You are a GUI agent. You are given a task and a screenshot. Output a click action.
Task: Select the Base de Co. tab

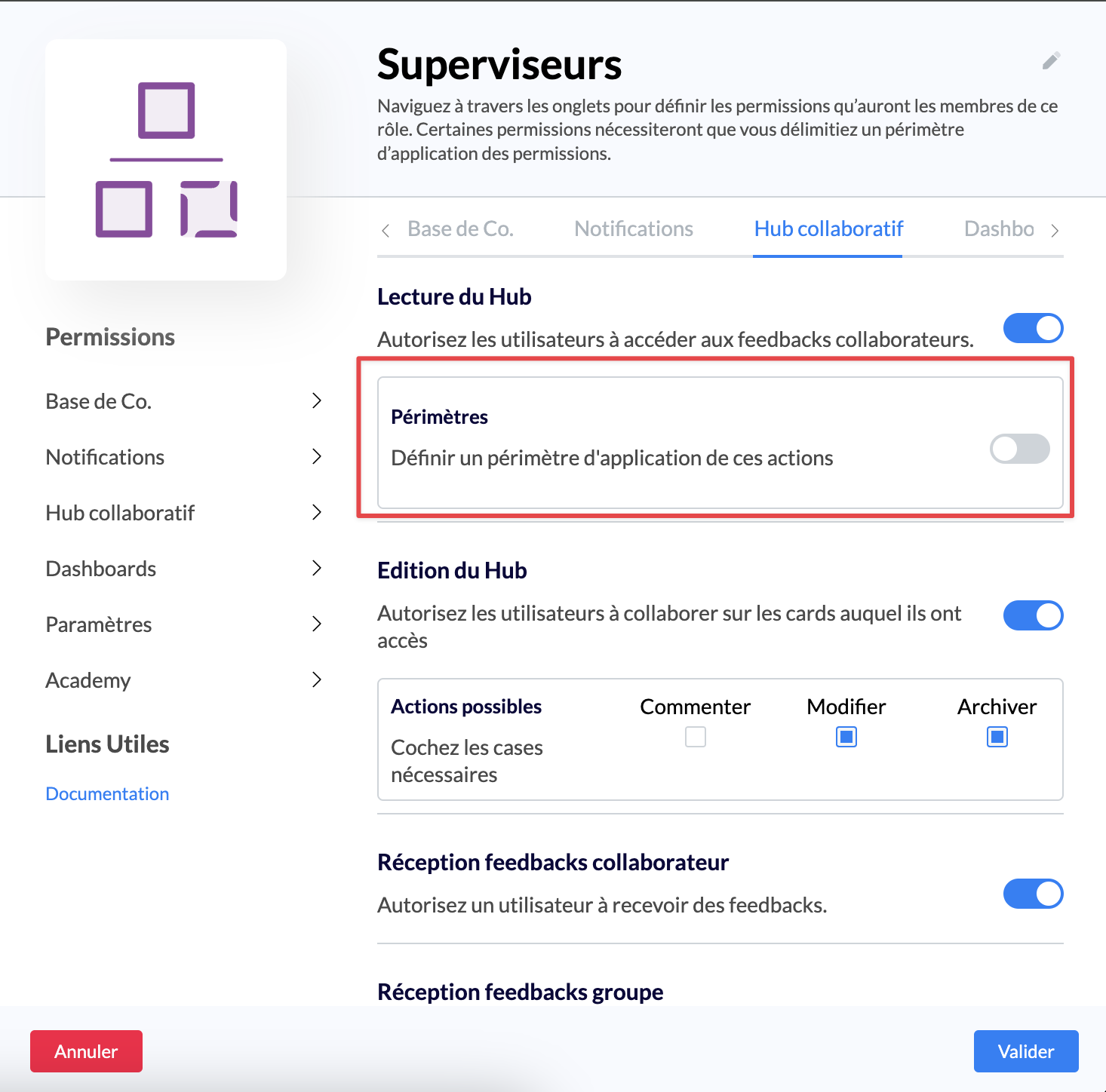[x=460, y=229]
